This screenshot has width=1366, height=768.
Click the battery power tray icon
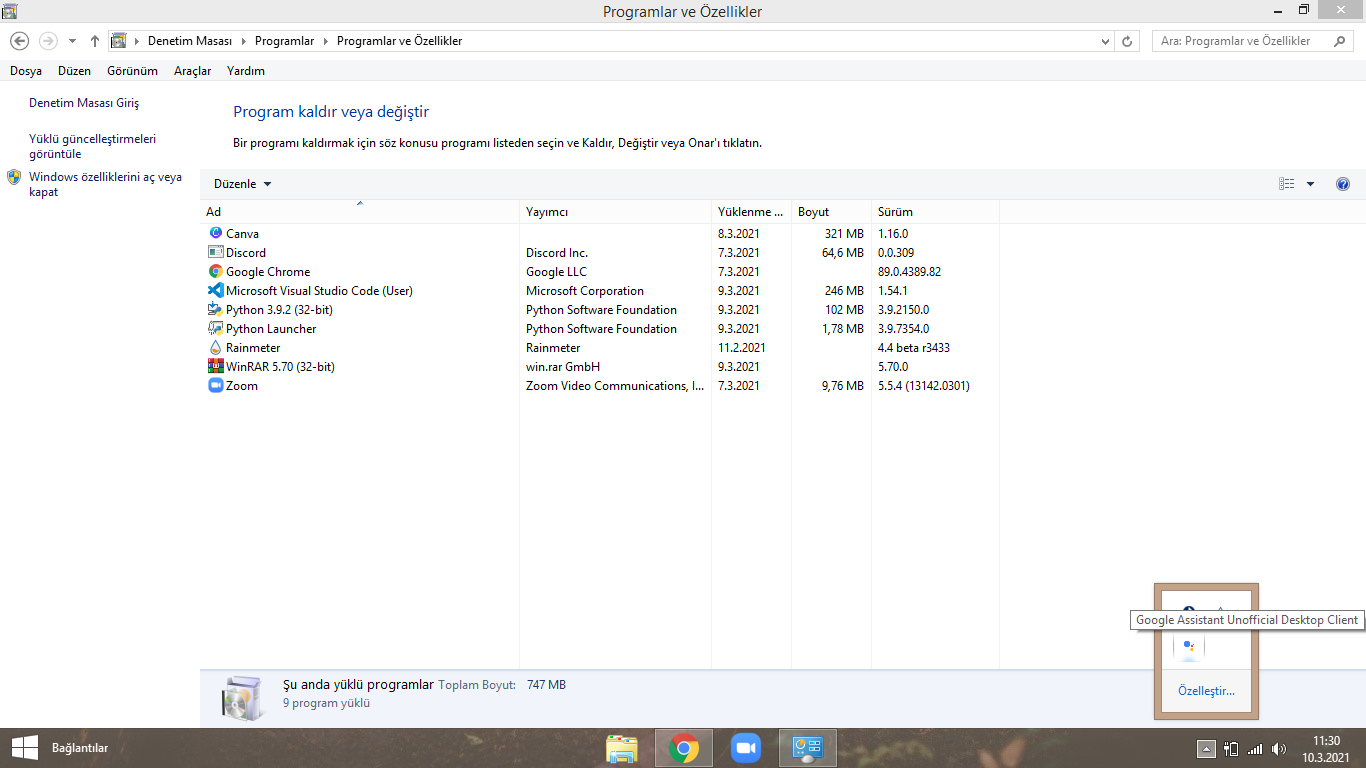pyautogui.click(x=1231, y=748)
